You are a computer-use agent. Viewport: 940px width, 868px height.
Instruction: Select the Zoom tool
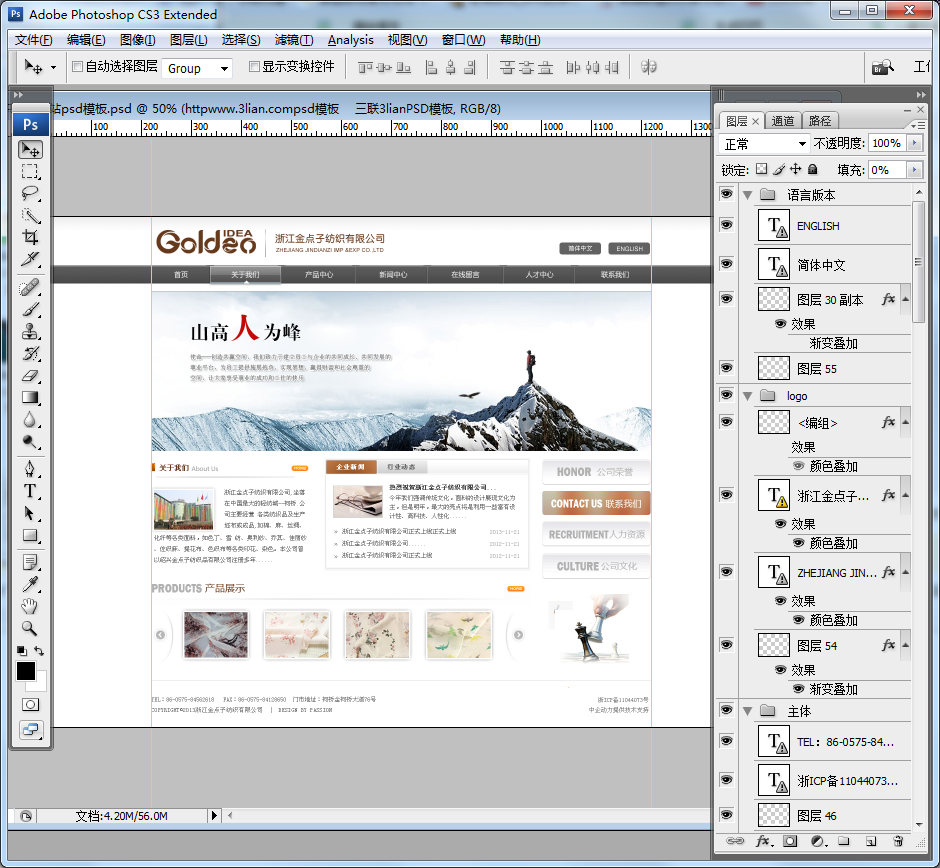(30, 628)
